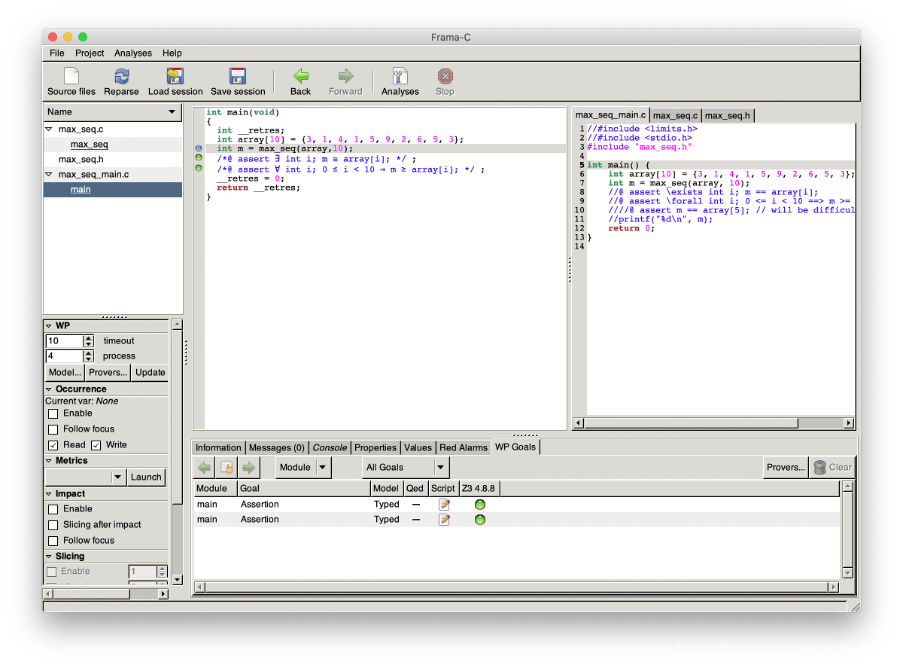Click WP Goals horizontal scrollbar
Viewport: 904px width, 668px height.
(517, 587)
